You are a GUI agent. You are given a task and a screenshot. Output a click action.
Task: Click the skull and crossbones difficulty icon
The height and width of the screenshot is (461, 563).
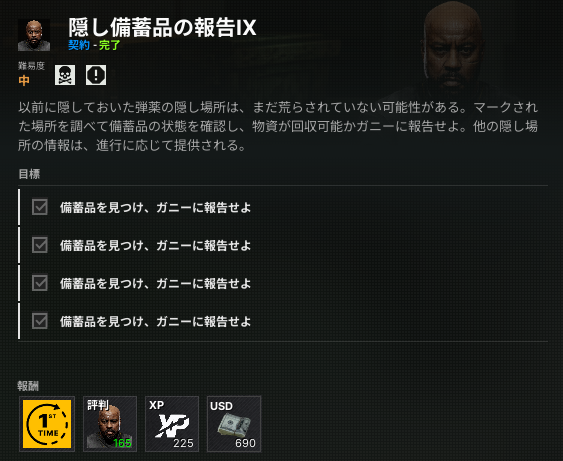point(65,75)
